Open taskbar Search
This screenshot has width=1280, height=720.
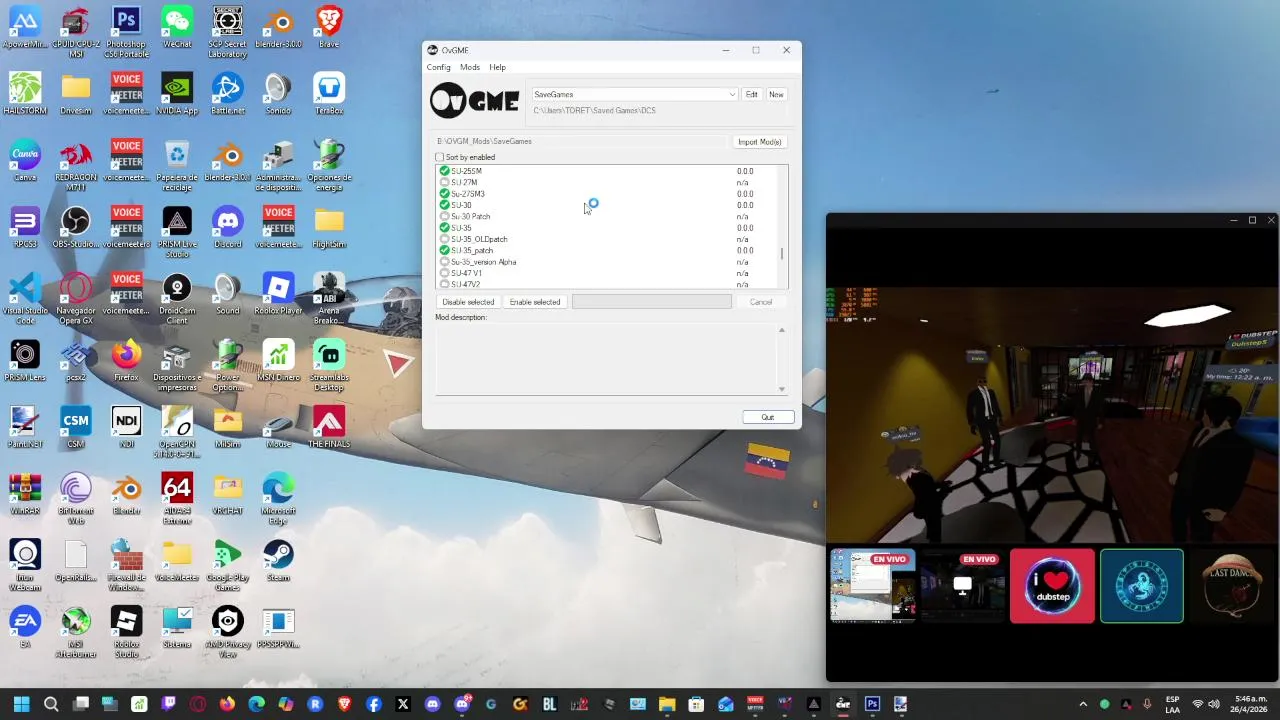pos(51,704)
